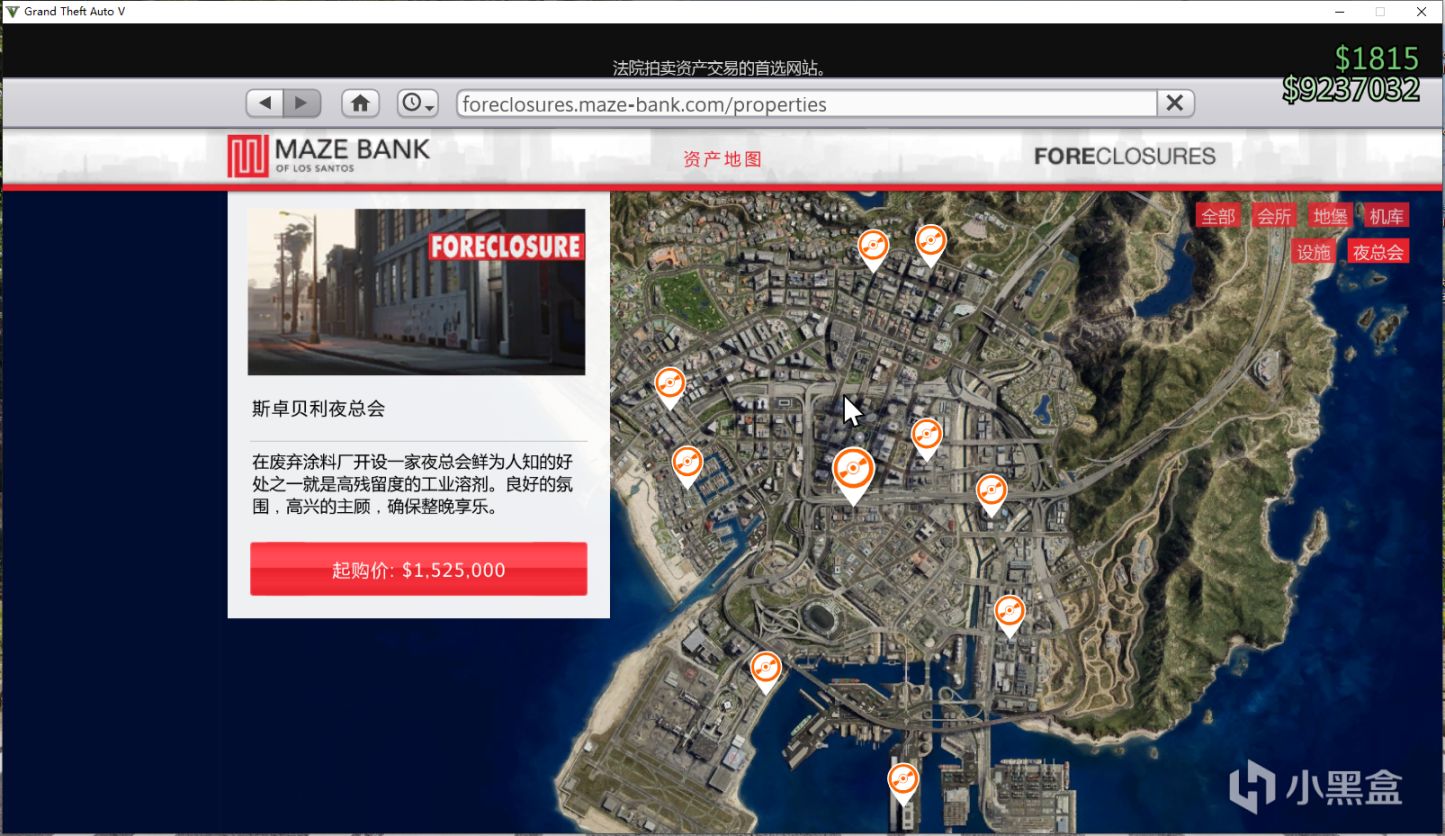The width and height of the screenshot is (1445, 836).
Task: Go to the browser home page icon
Action: (x=360, y=103)
